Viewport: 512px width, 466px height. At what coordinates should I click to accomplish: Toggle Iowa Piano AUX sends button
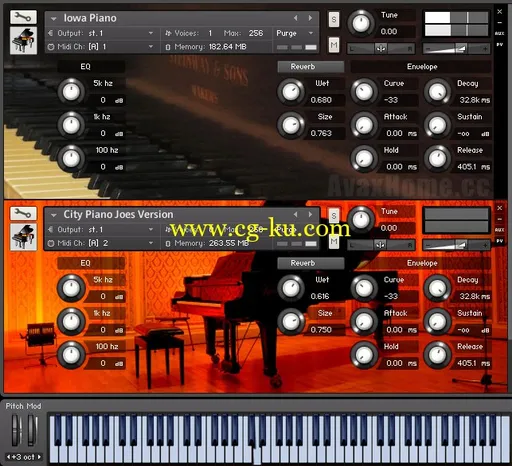pos(499,34)
